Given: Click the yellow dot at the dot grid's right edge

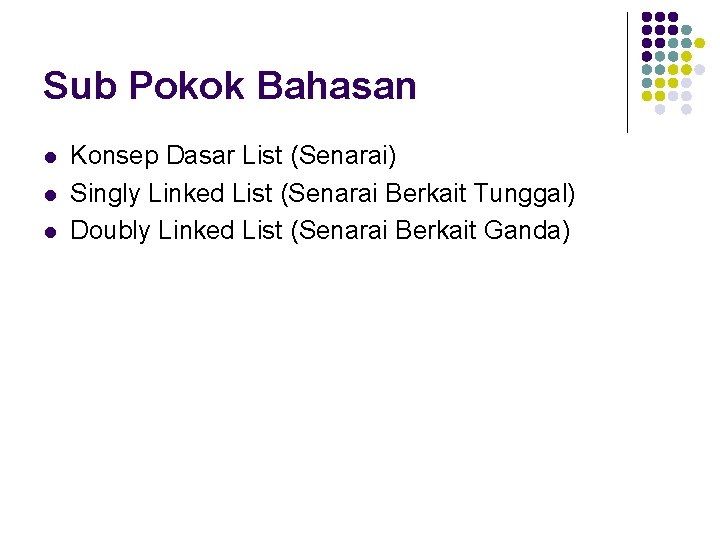Looking at the screenshot, I should coord(699,43).
